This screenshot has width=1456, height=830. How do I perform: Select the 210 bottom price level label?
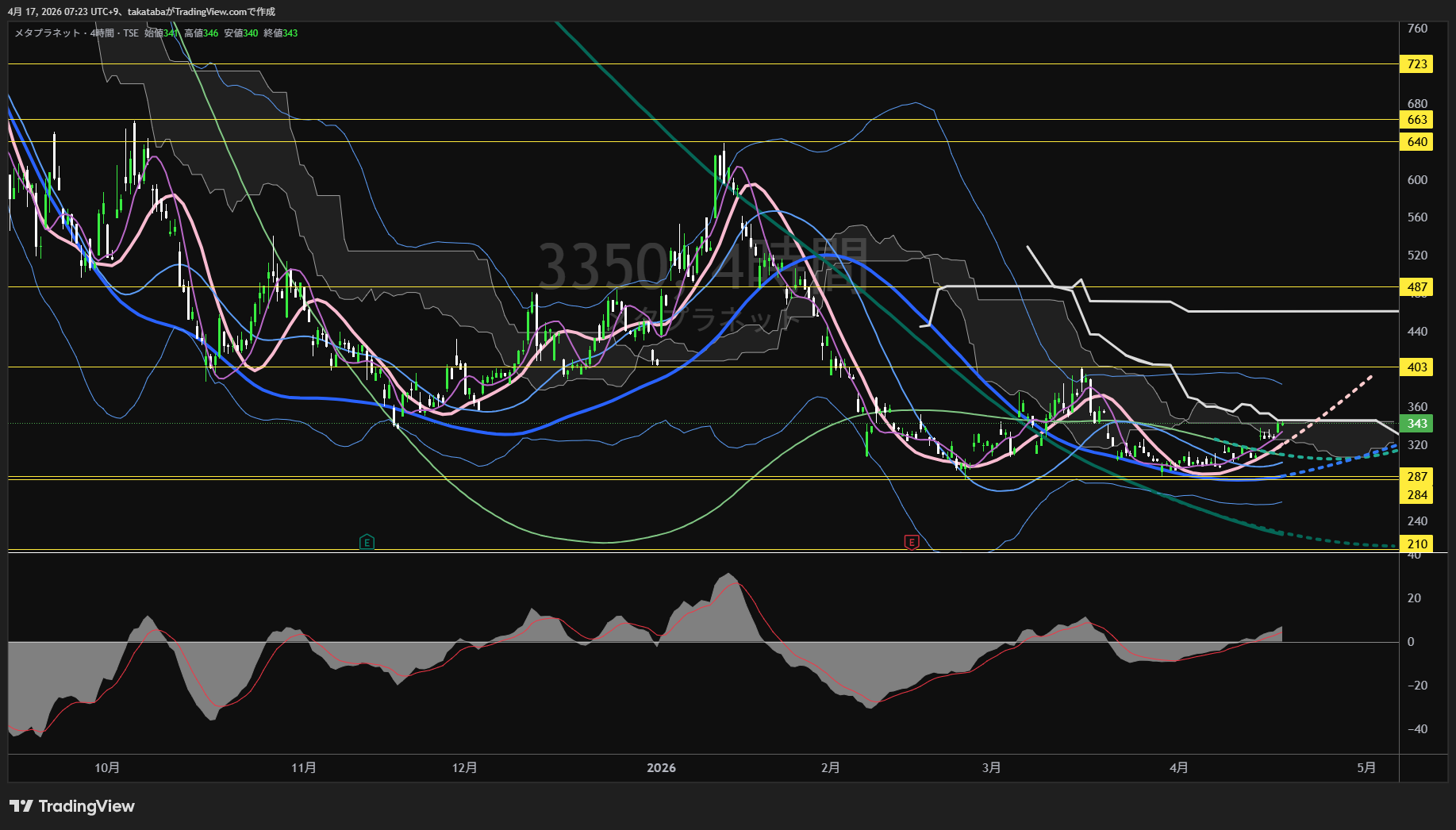tap(1416, 544)
